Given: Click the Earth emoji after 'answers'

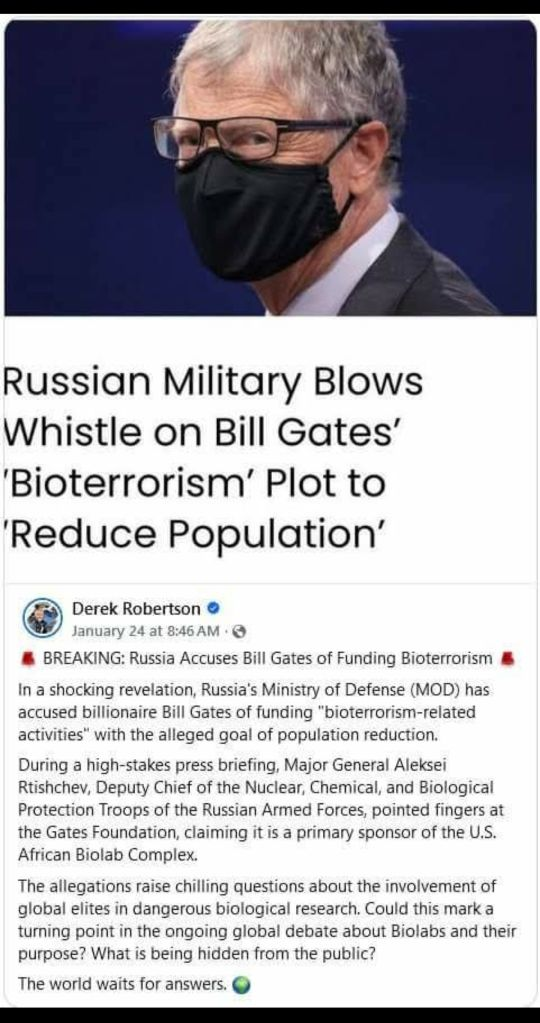Looking at the screenshot, I should tap(241, 985).
